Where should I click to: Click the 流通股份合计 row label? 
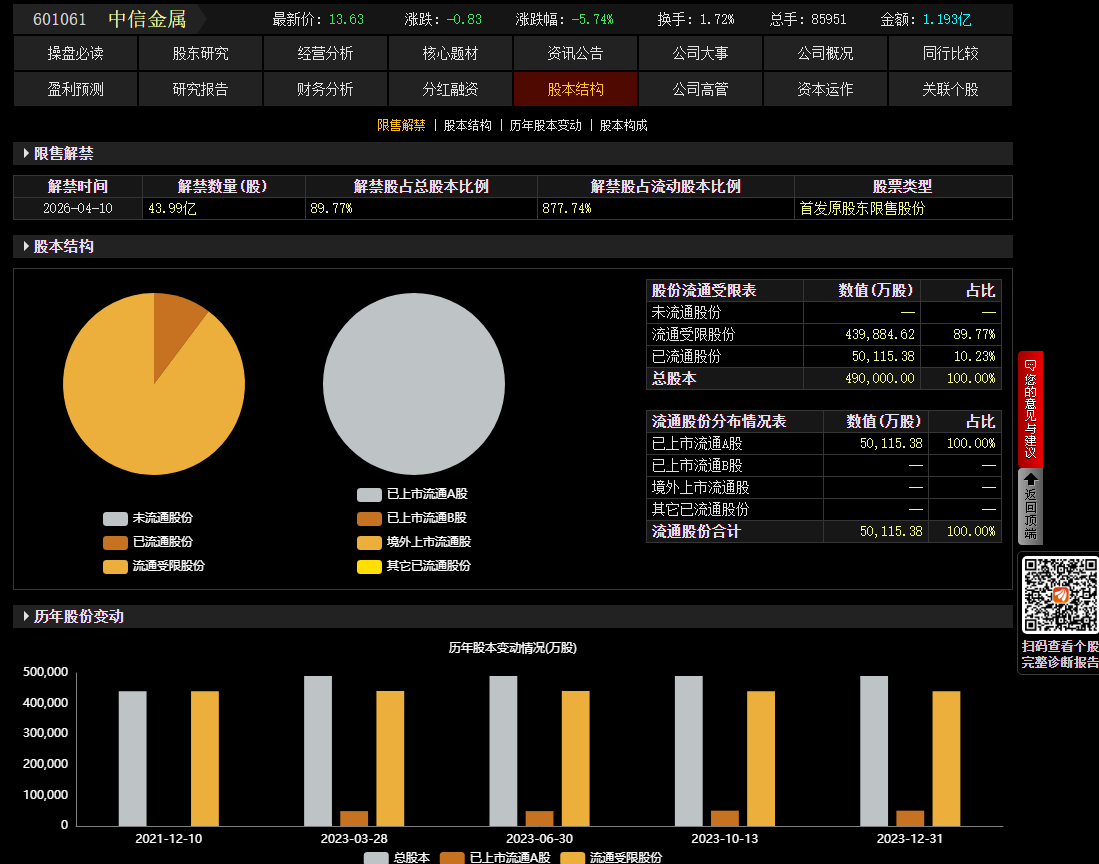tap(696, 531)
